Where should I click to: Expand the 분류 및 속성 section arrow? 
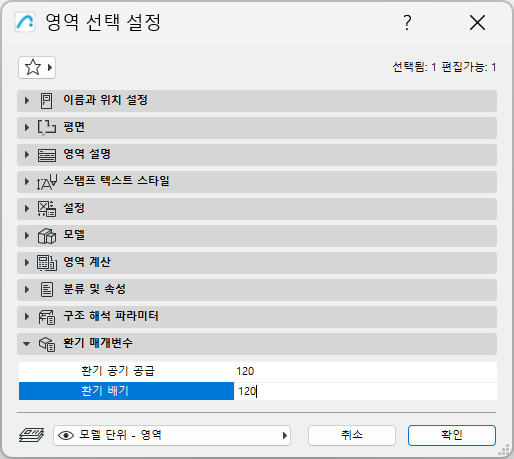tap(27, 289)
